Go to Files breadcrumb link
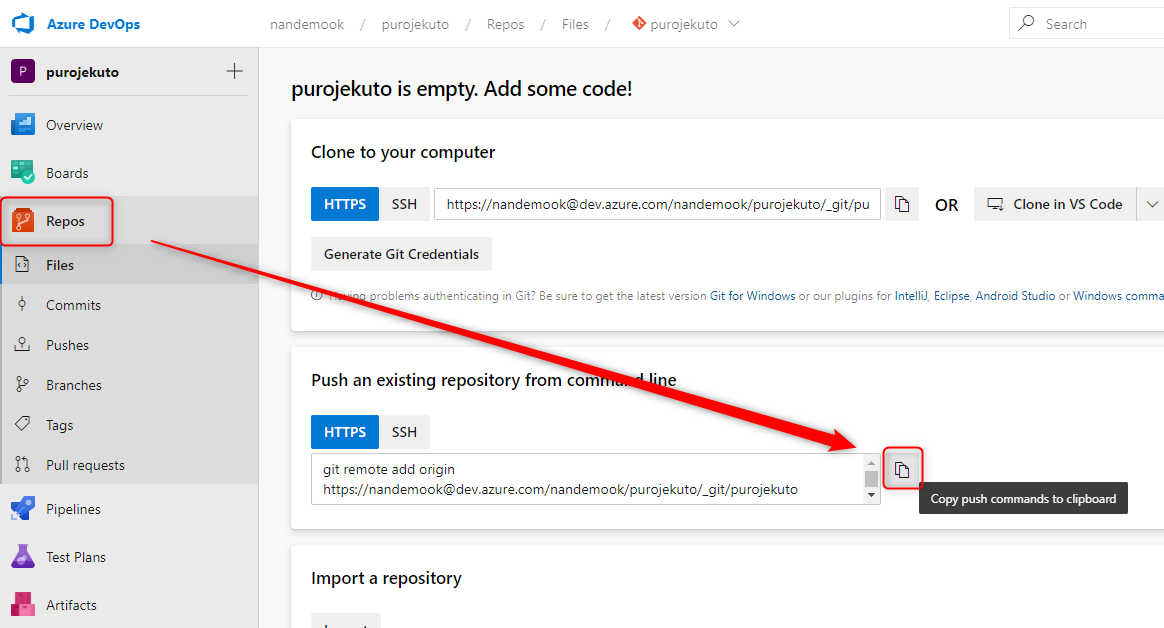The height and width of the screenshot is (628, 1164). [575, 24]
